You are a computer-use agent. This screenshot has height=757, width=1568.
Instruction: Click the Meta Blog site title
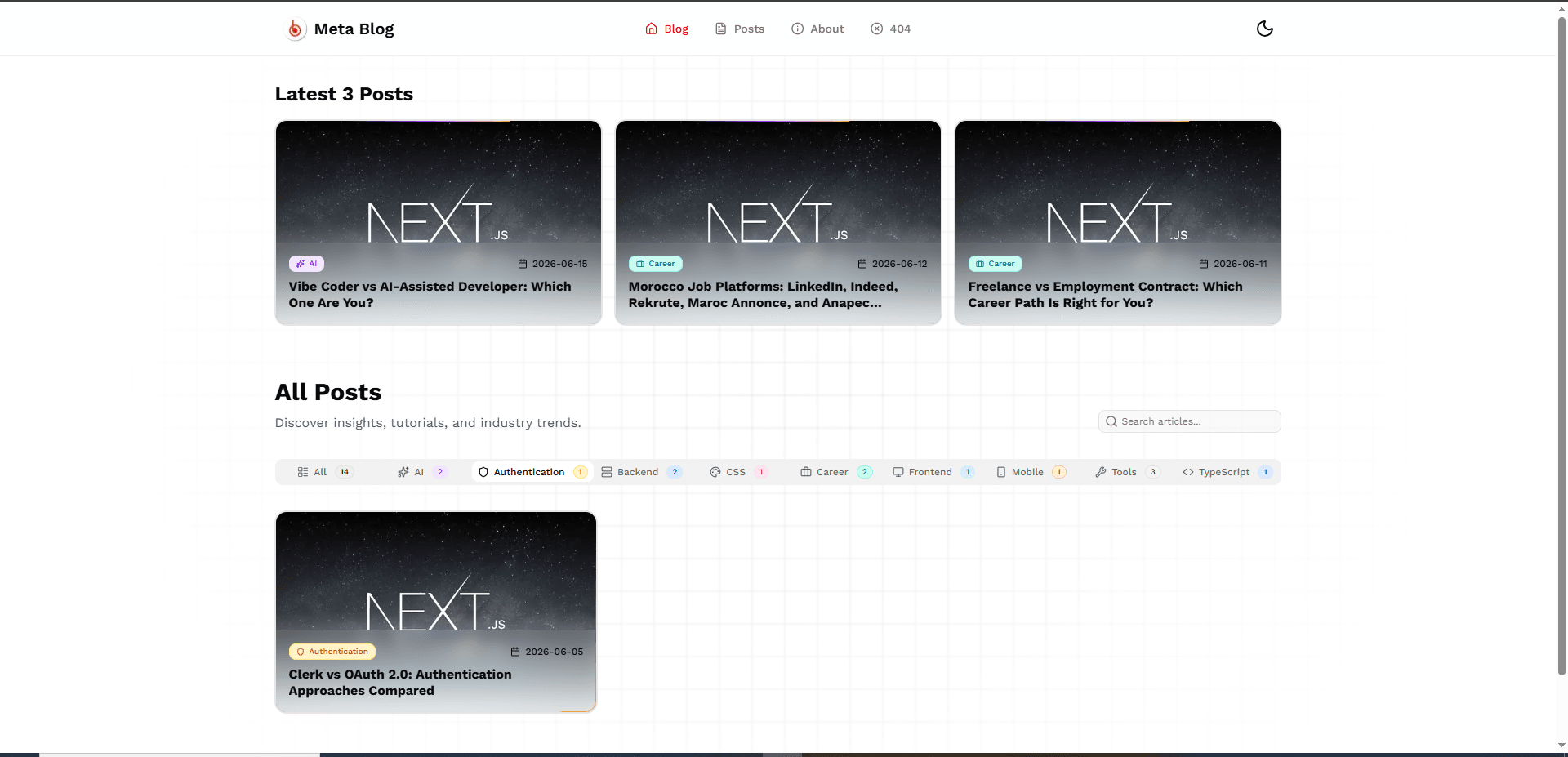click(x=354, y=29)
